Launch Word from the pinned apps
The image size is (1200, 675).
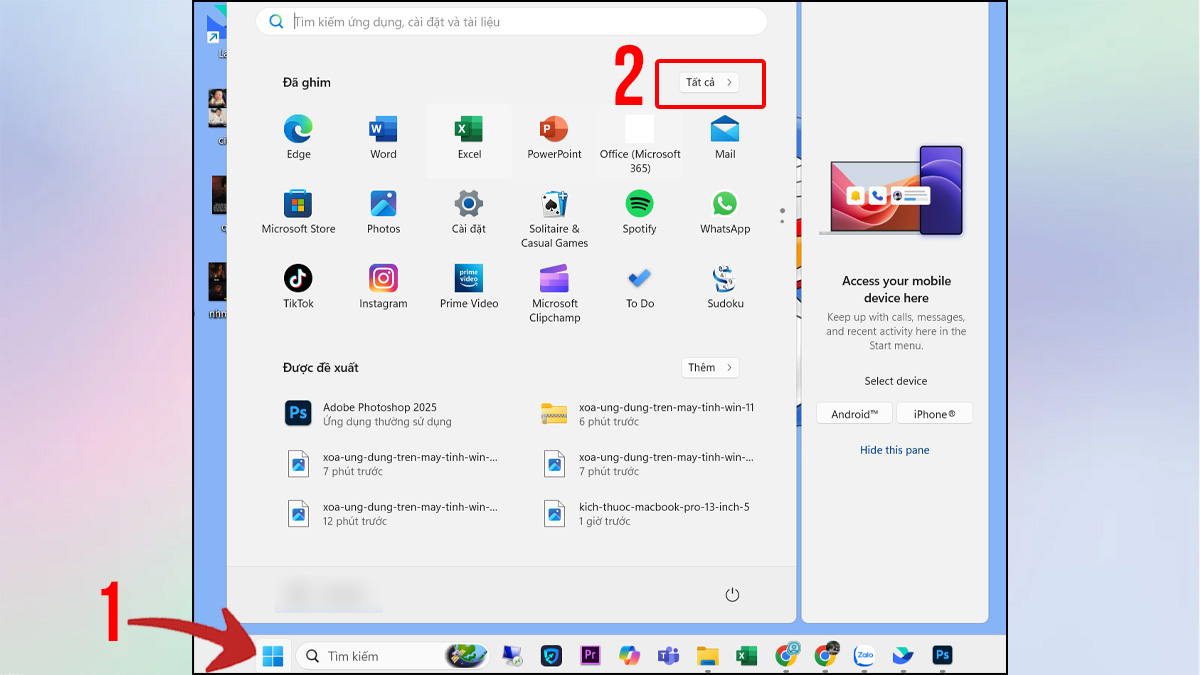coord(383,136)
